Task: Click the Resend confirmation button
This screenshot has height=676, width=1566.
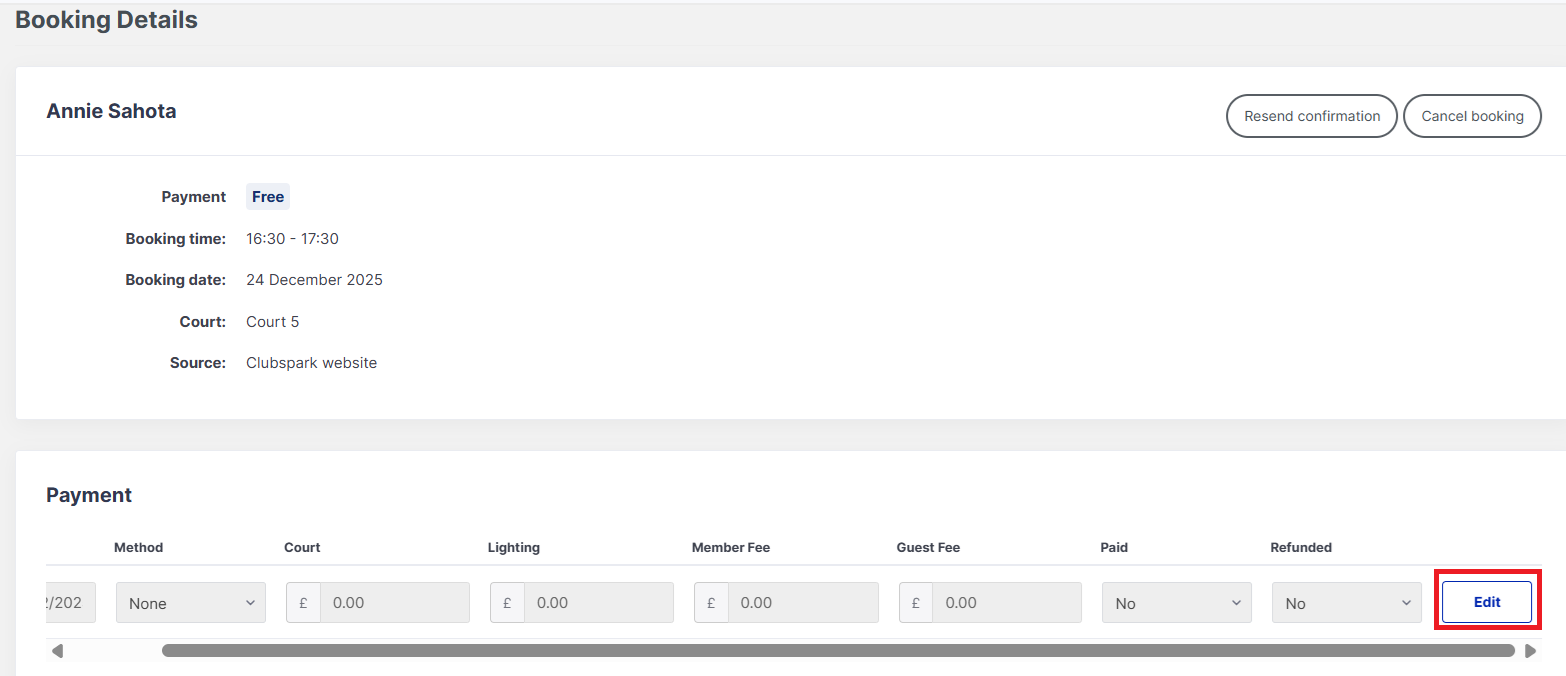Action: [x=1311, y=116]
